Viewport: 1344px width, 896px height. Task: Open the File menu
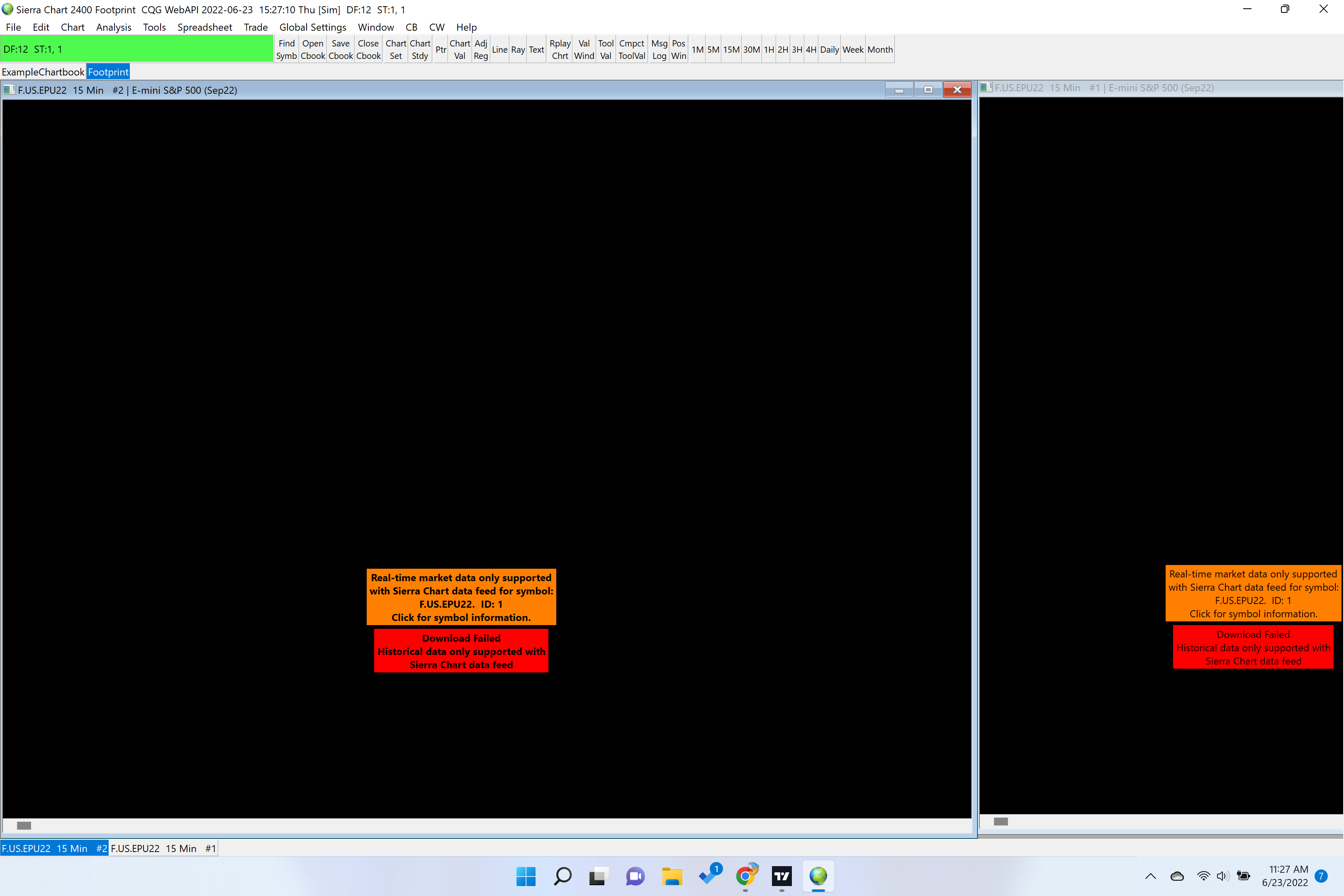tap(13, 27)
